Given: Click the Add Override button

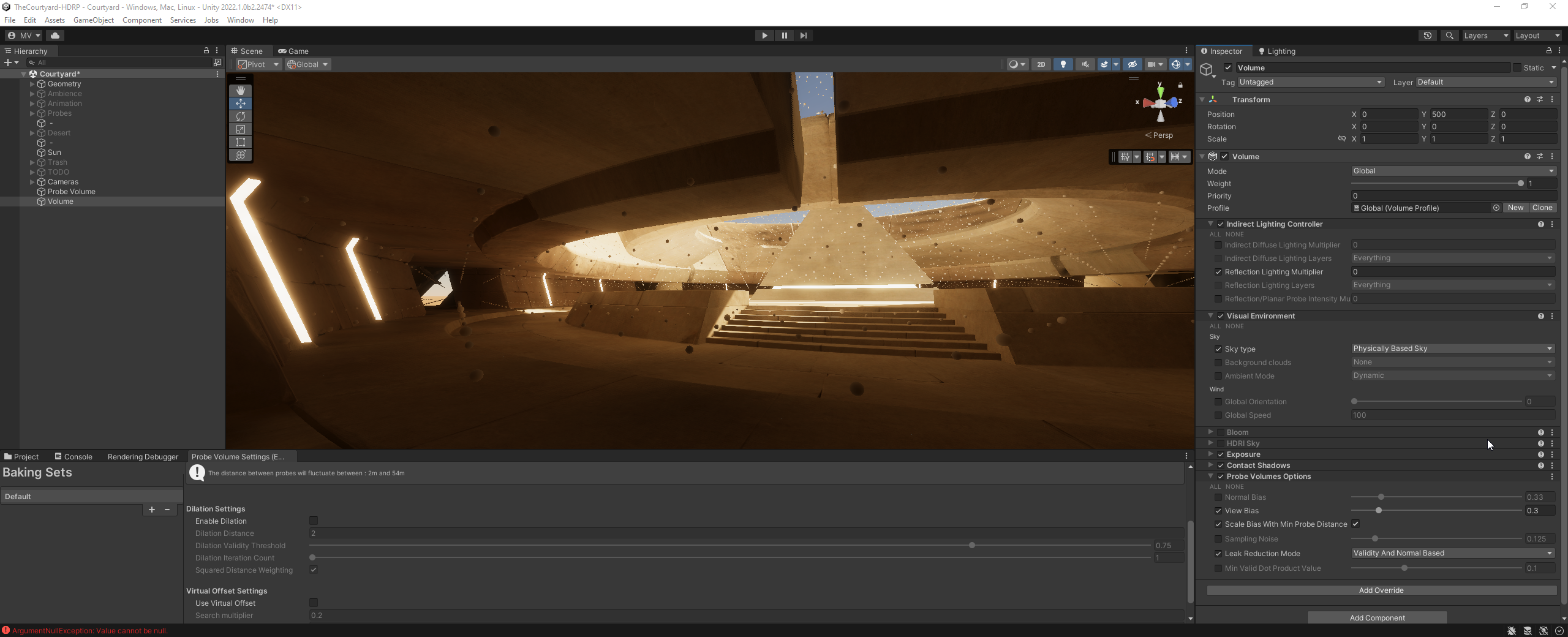Looking at the screenshot, I should click(x=1381, y=590).
